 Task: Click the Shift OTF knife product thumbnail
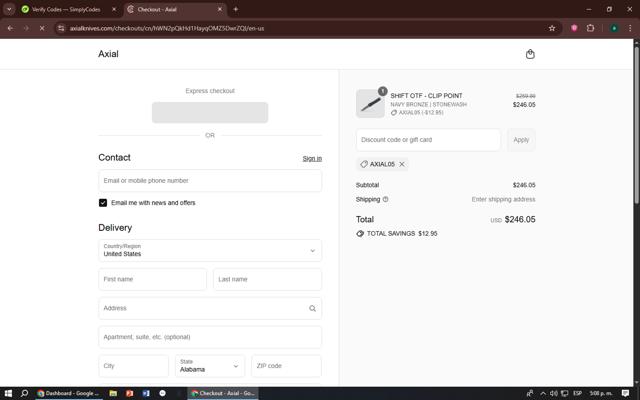tap(370, 104)
